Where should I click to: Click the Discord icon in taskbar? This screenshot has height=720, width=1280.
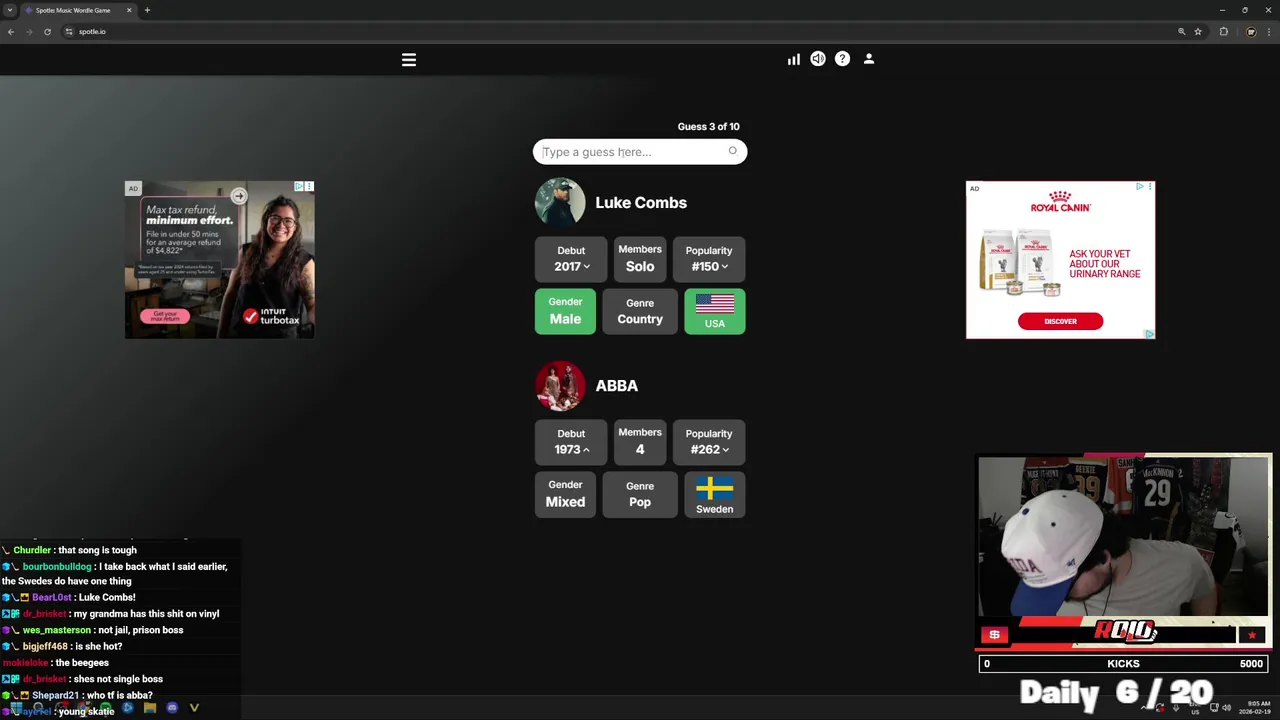[x=172, y=708]
